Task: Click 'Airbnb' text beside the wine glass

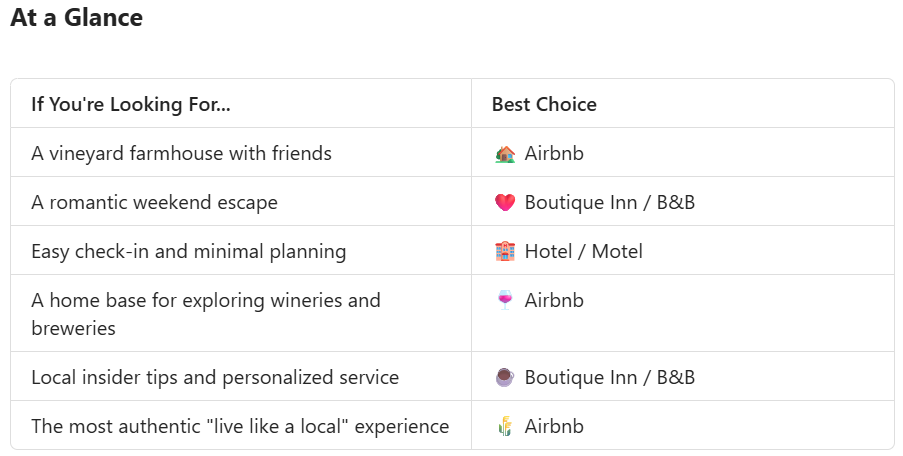Action: coord(554,301)
